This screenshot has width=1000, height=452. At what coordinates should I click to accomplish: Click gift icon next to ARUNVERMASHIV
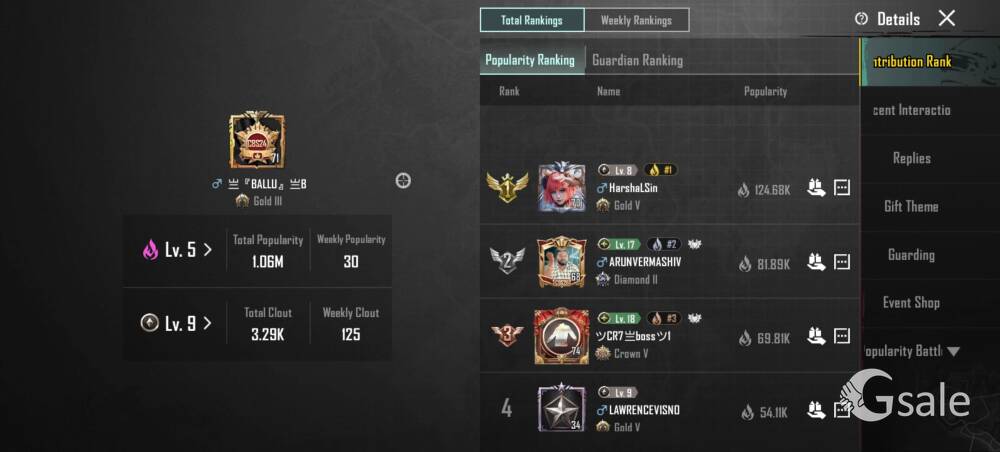816,262
